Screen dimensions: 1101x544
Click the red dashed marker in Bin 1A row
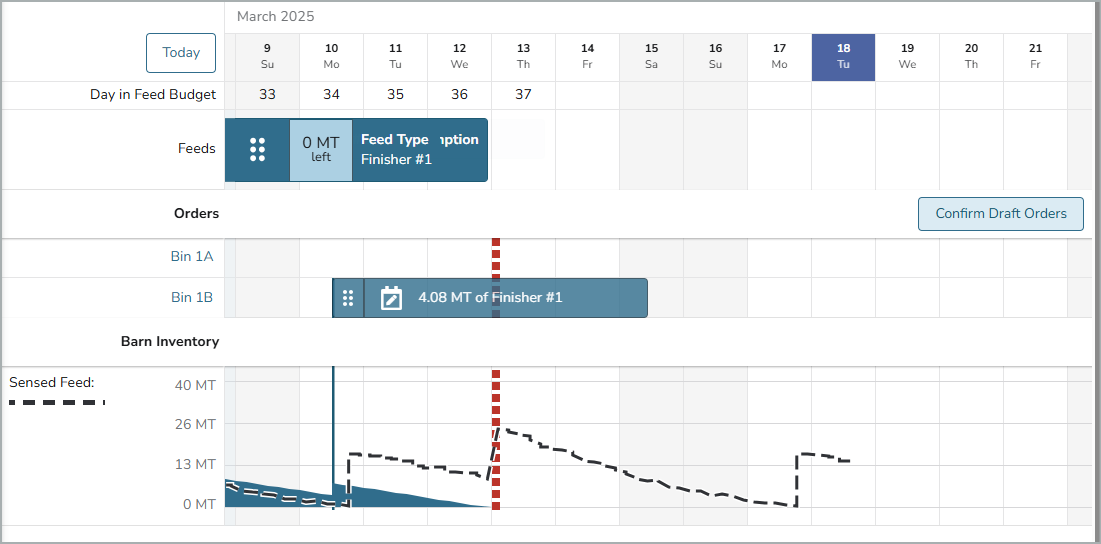(x=495, y=257)
